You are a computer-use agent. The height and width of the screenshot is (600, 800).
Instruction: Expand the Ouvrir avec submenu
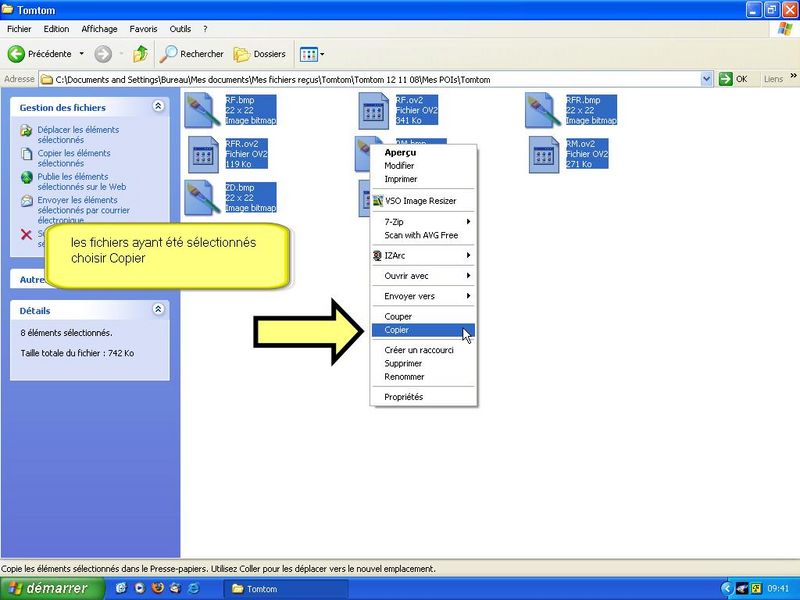[423, 276]
